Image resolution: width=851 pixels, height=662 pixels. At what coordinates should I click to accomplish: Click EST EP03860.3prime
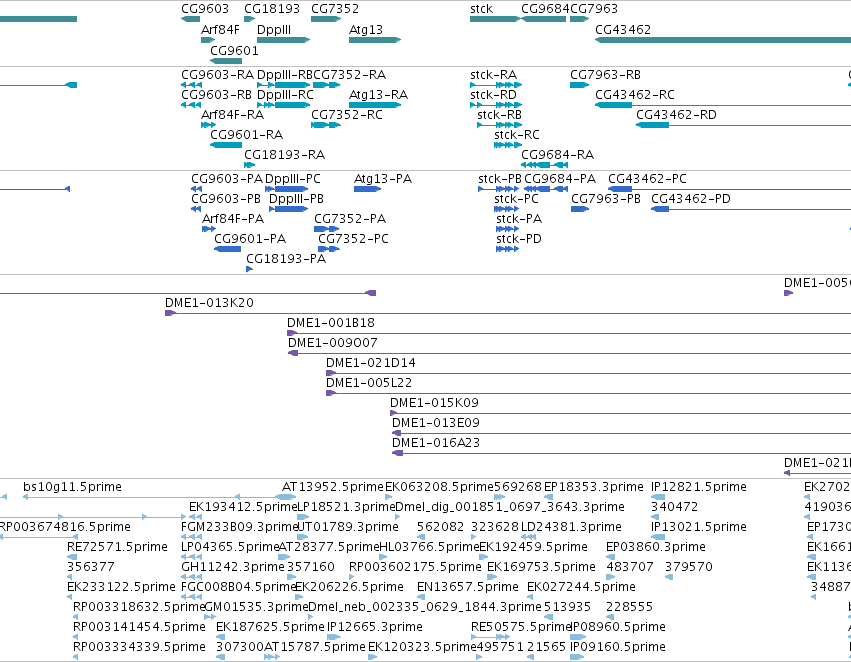point(656,547)
